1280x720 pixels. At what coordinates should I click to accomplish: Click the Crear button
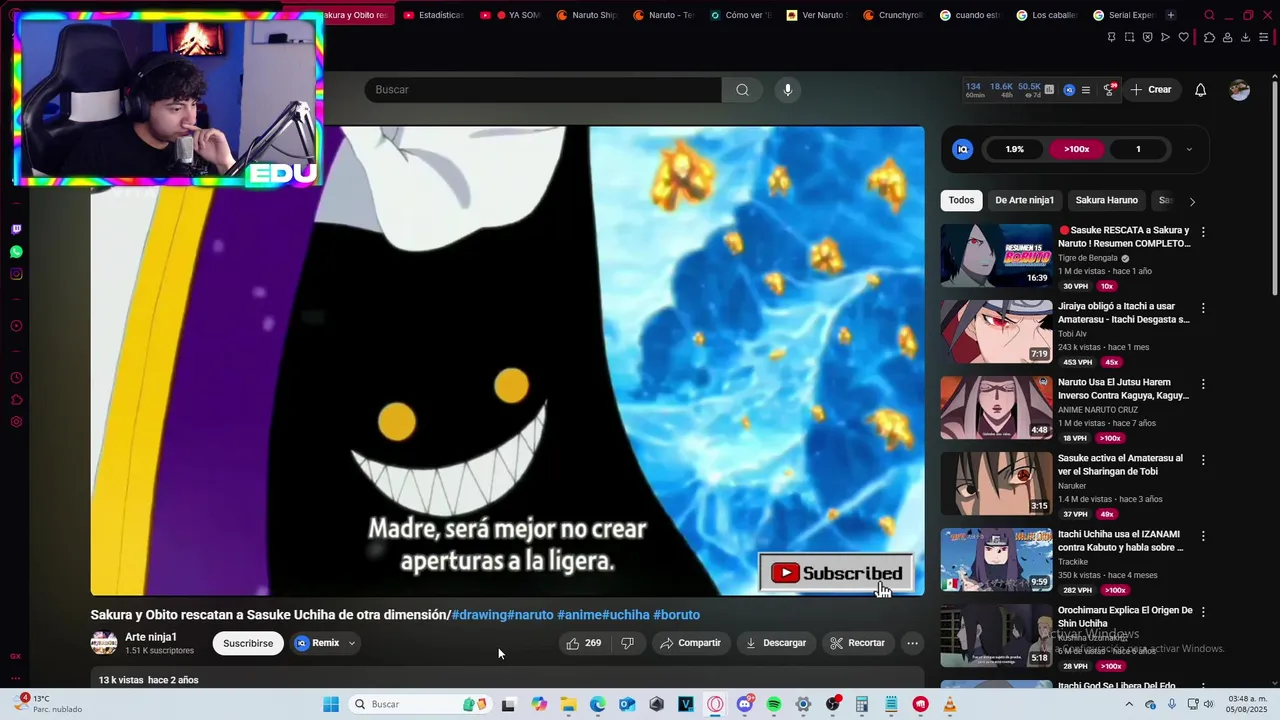click(1150, 90)
